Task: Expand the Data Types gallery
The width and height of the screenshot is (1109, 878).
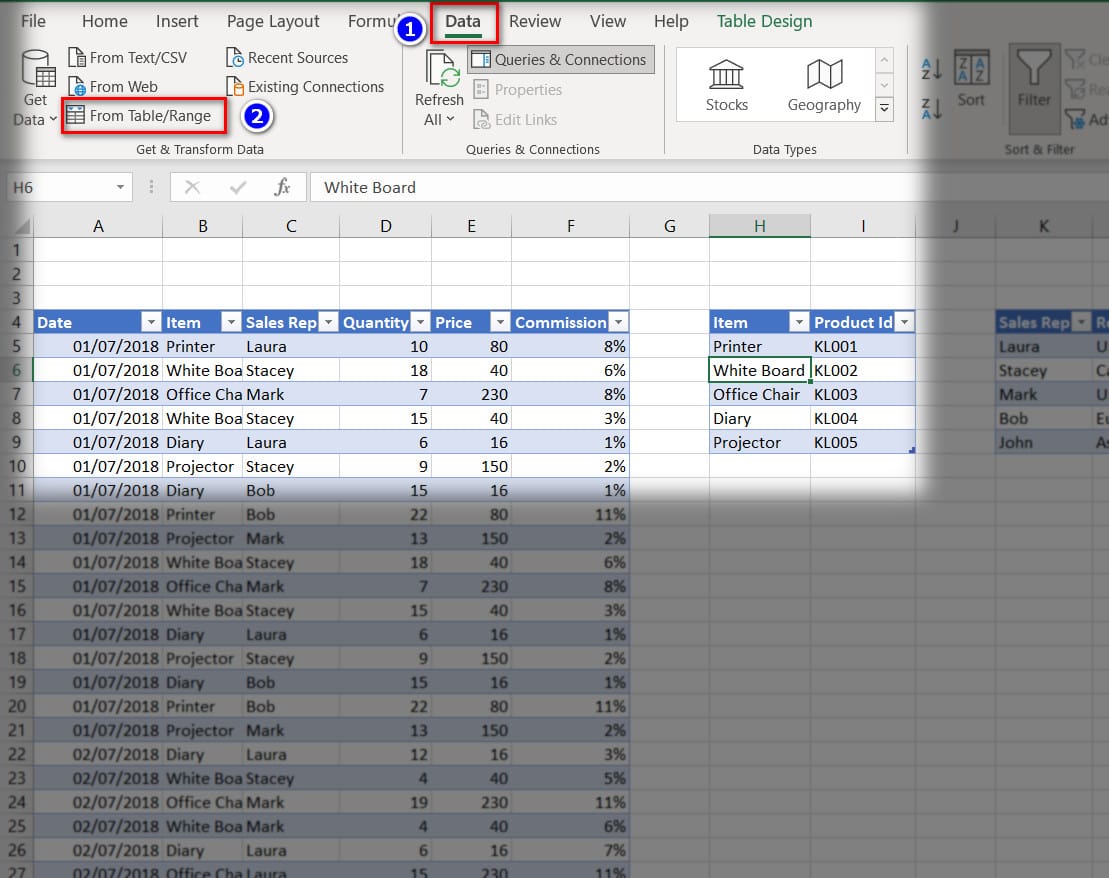Action: (x=884, y=108)
